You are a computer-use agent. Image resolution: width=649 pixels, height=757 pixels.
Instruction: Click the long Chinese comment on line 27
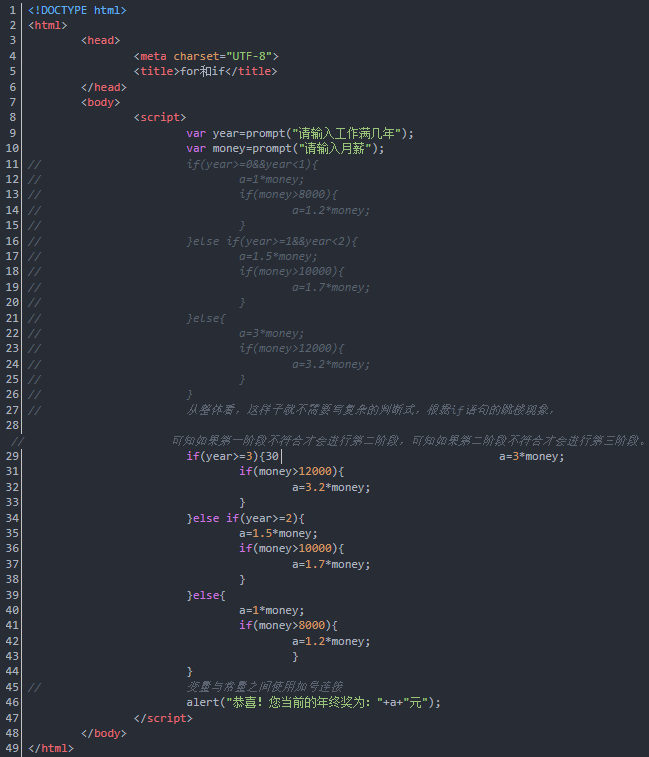[x=370, y=410]
